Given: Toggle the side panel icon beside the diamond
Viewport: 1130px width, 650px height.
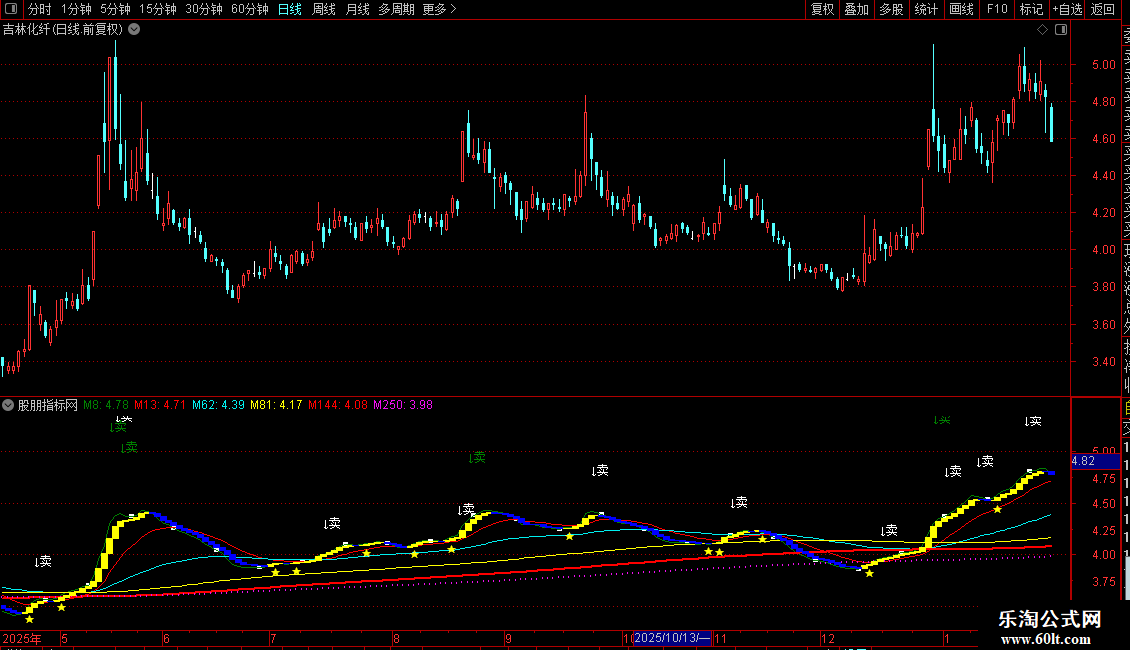Looking at the screenshot, I should (x=1061, y=30).
